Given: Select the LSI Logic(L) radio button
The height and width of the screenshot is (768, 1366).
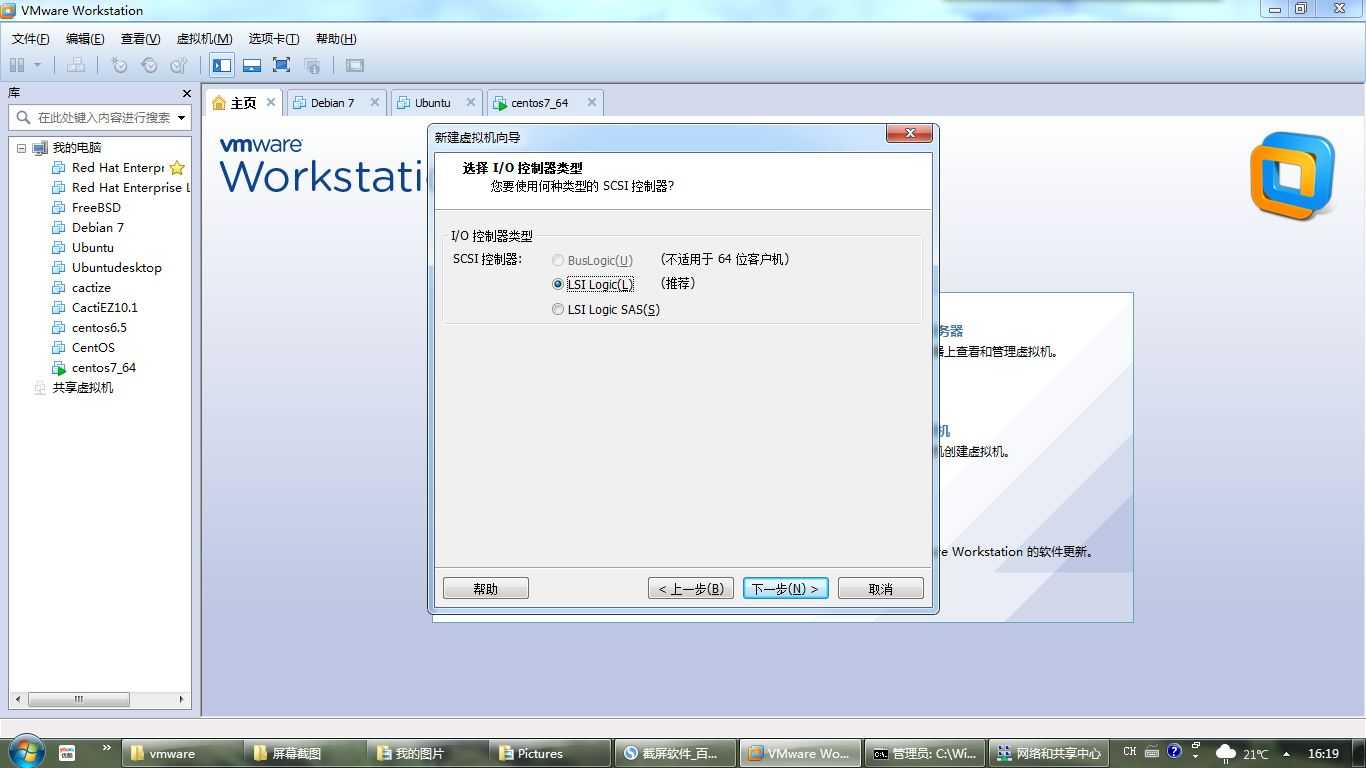Looking at the screenshot, I should coord(558,284).
